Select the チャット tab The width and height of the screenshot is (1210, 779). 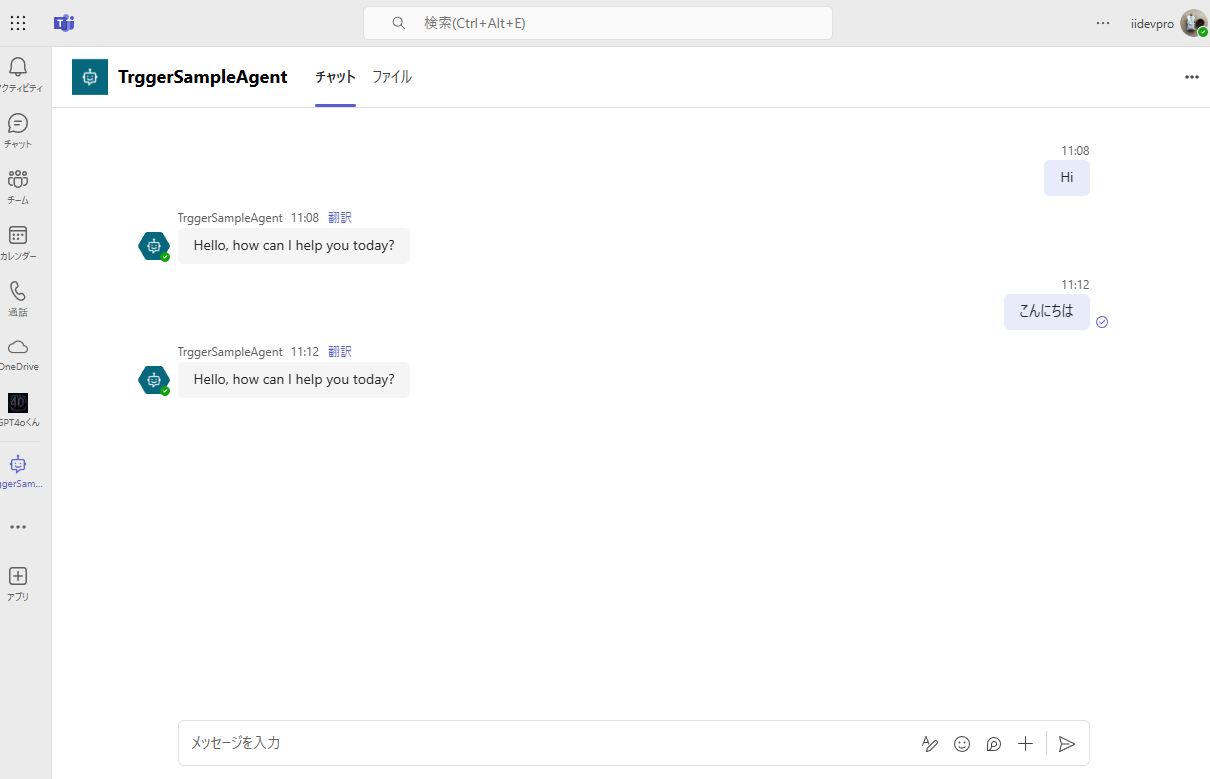[334, 77]
